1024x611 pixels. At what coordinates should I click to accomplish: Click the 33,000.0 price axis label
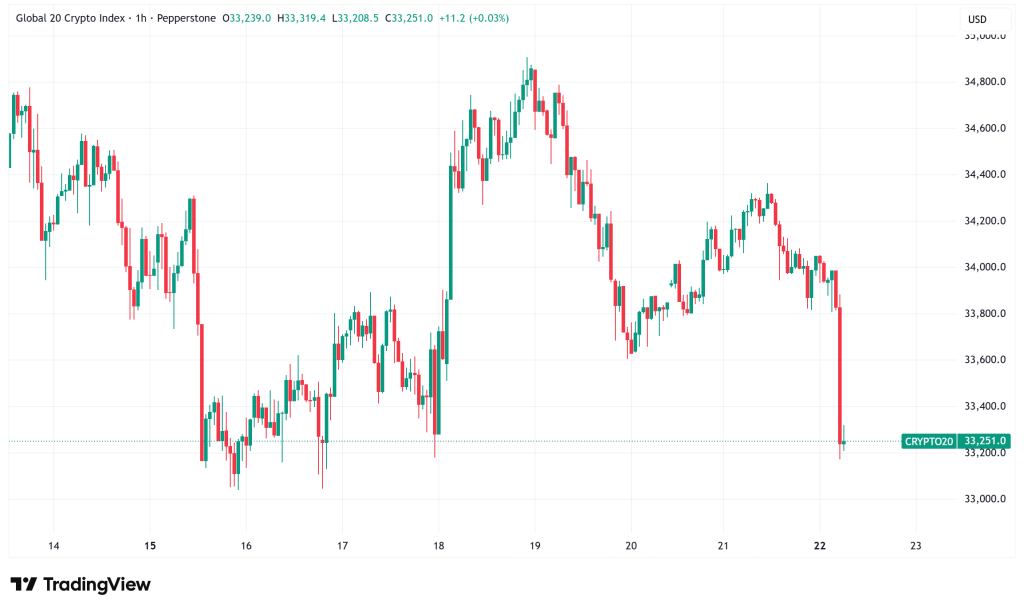[984, 499]
